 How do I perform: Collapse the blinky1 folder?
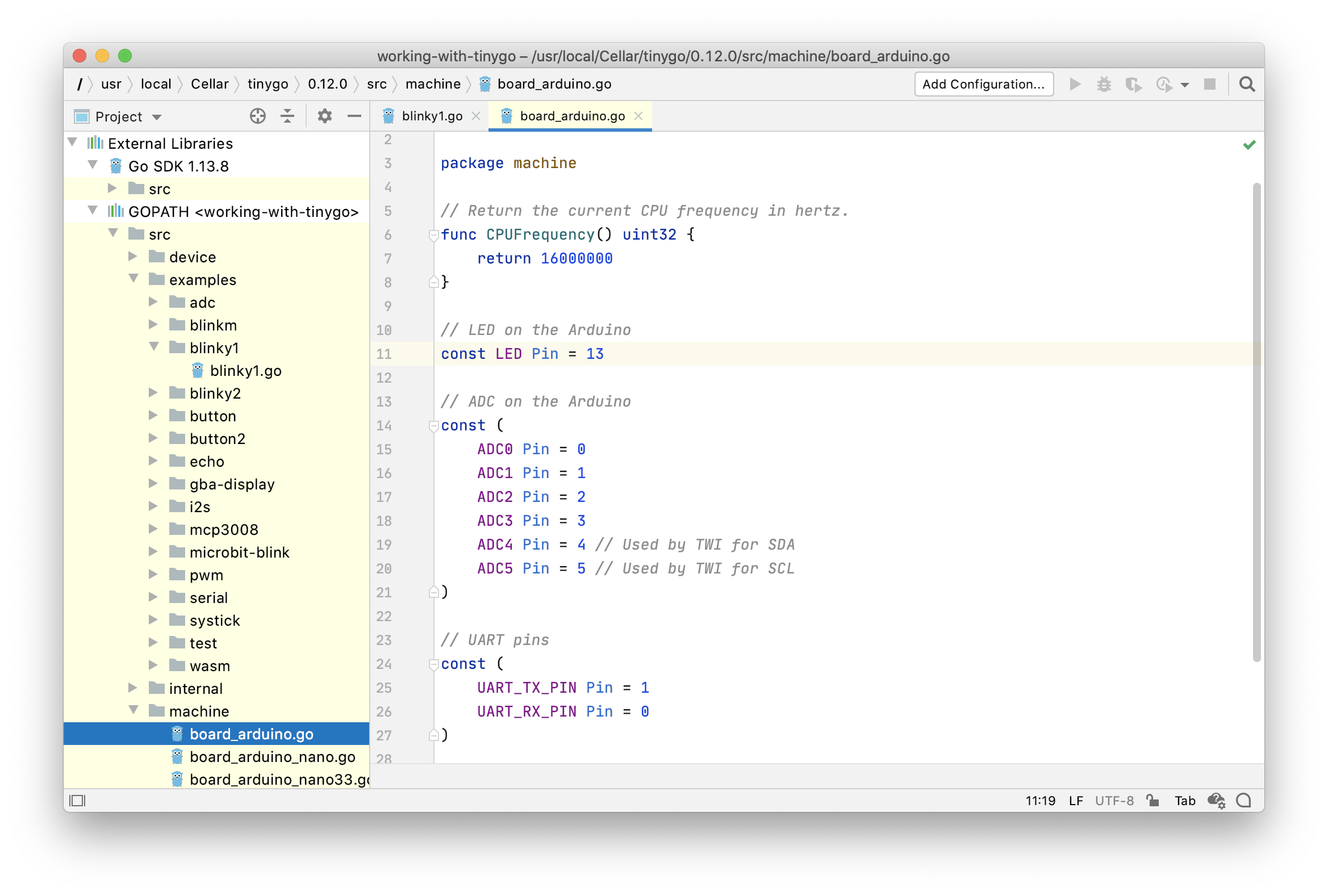(154, 346)
